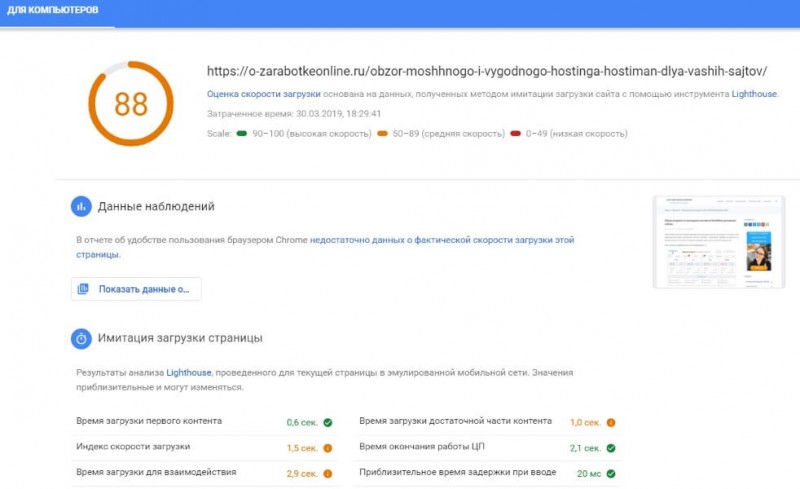Click orange info icon next to 2,9 сек.
800x489 pixels.
click(328, 474)
